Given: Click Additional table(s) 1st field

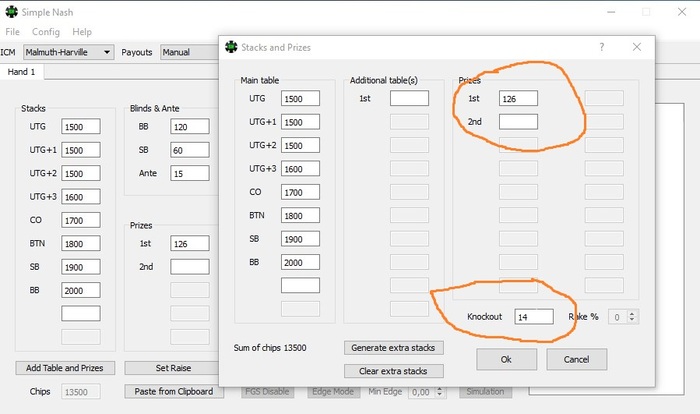Looking at the screenshot, I should pyautogui.click(x=409, y=99).
